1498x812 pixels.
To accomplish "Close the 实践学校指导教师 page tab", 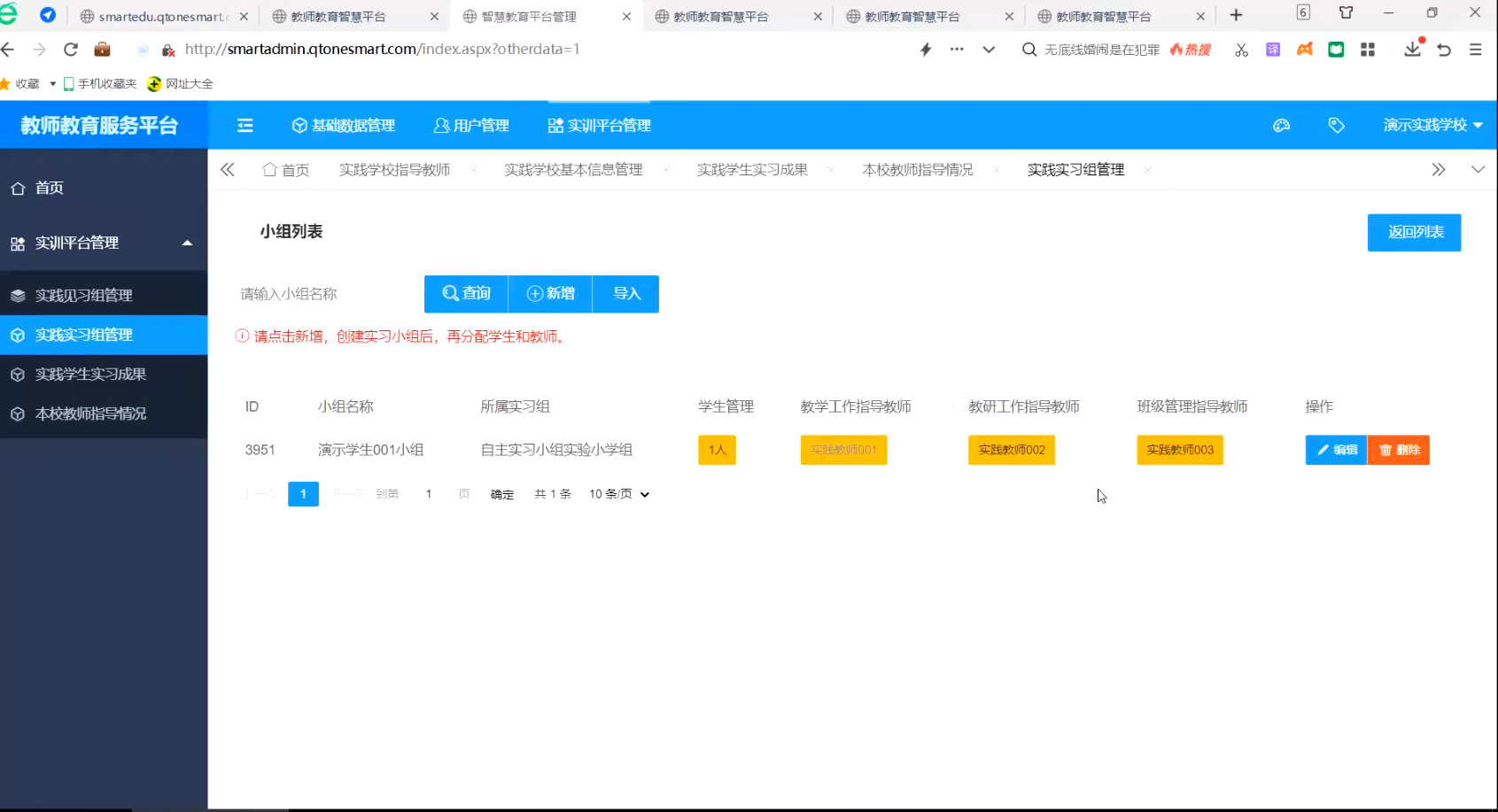I will coord(474,170).
